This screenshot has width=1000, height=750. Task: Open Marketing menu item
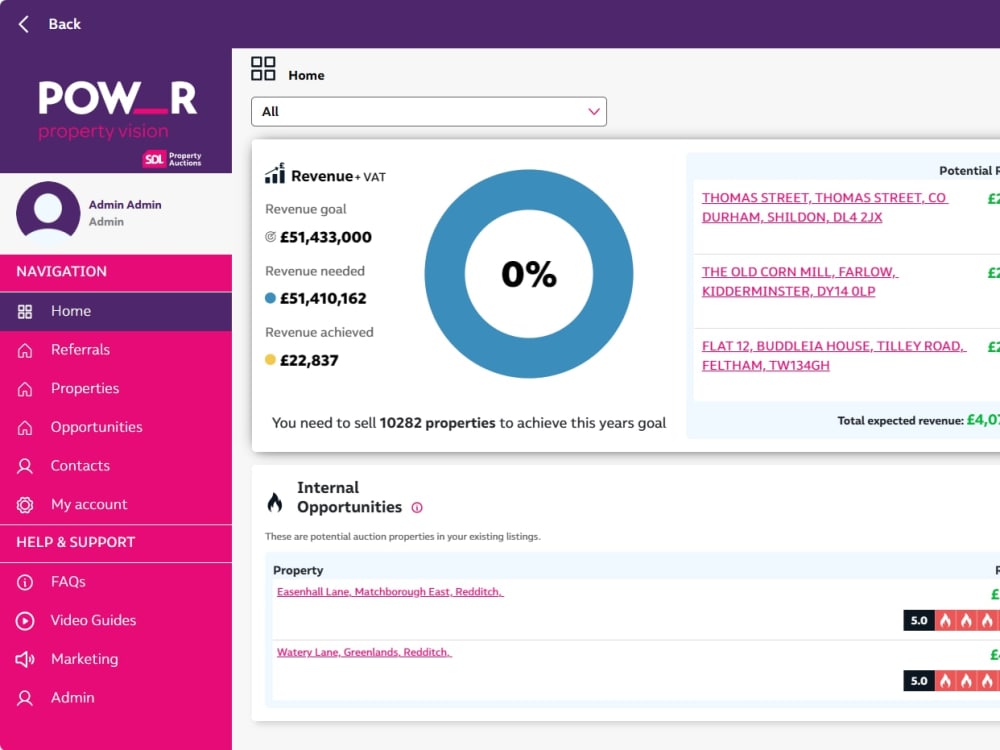coord(116,659)
